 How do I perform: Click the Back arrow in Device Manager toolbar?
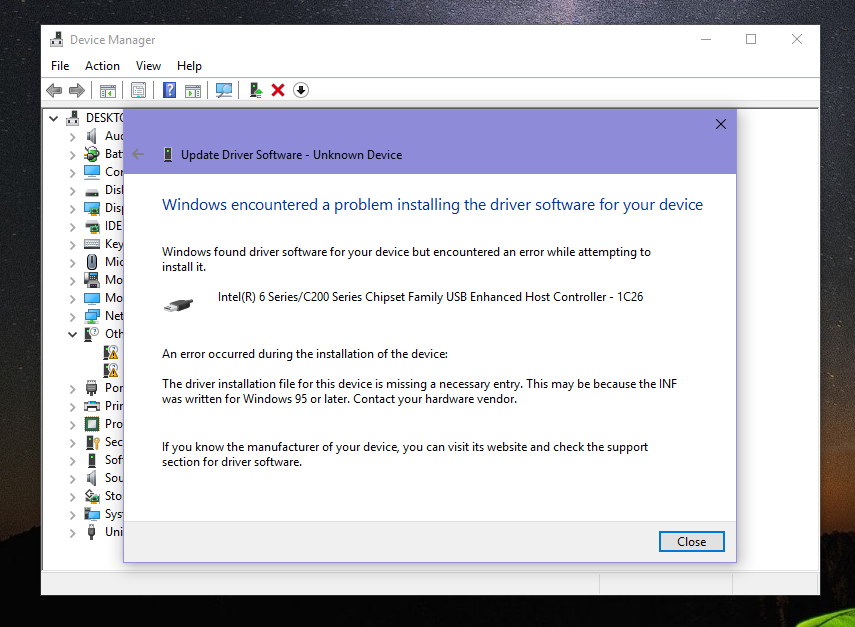coord(54,91)
